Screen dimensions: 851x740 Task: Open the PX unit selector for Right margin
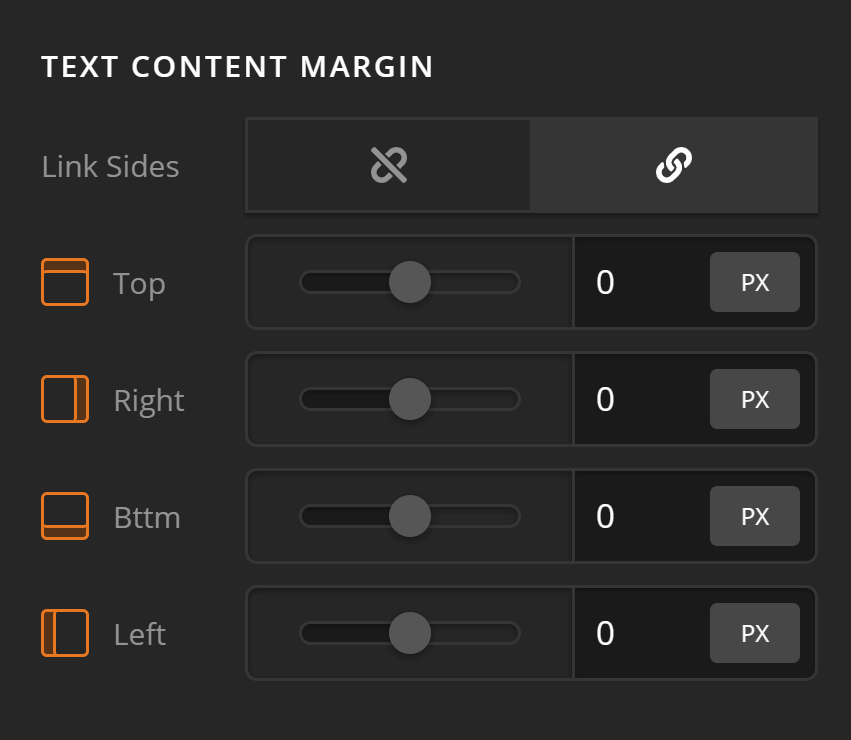755,400
